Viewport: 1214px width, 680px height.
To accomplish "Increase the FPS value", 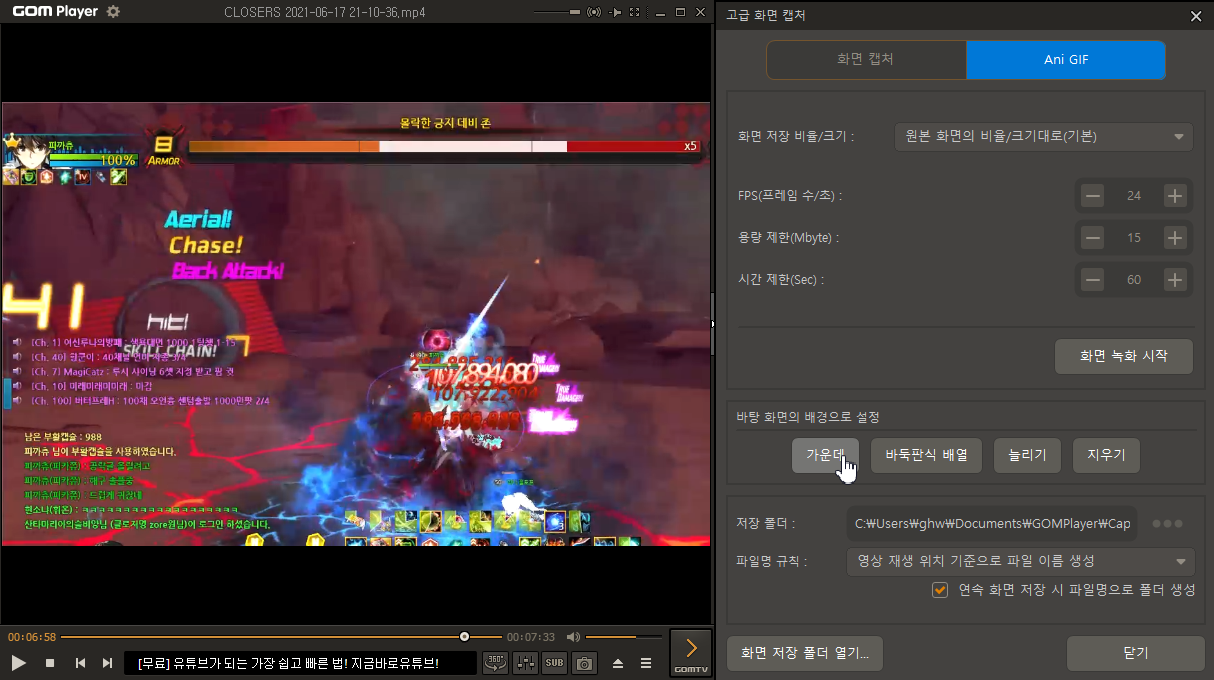I will point(1175,196).
